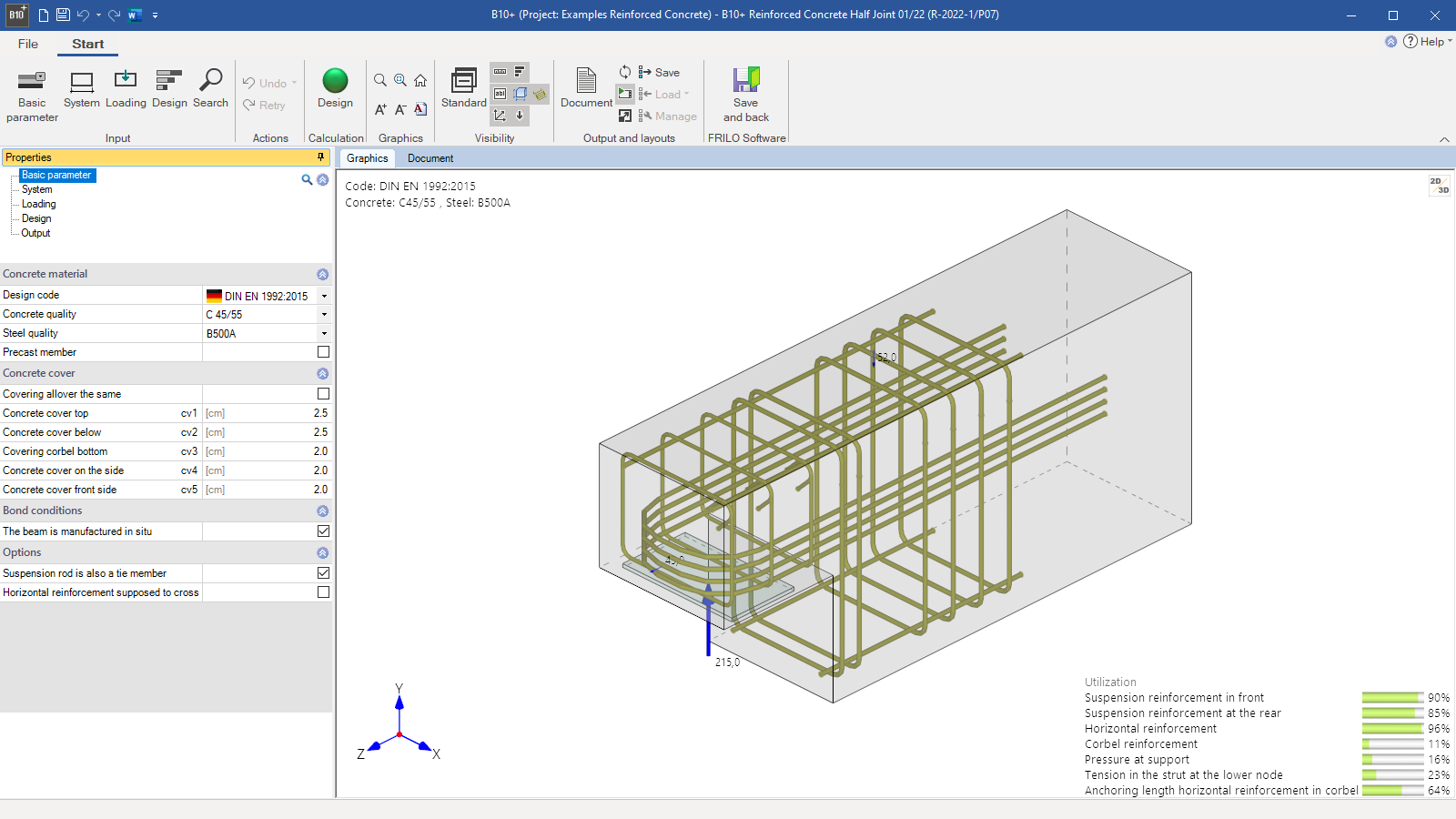Viewport: 1456px width, 819px height.
Task: Click the green play preview icon in Output group
Action: click(625, 93)
